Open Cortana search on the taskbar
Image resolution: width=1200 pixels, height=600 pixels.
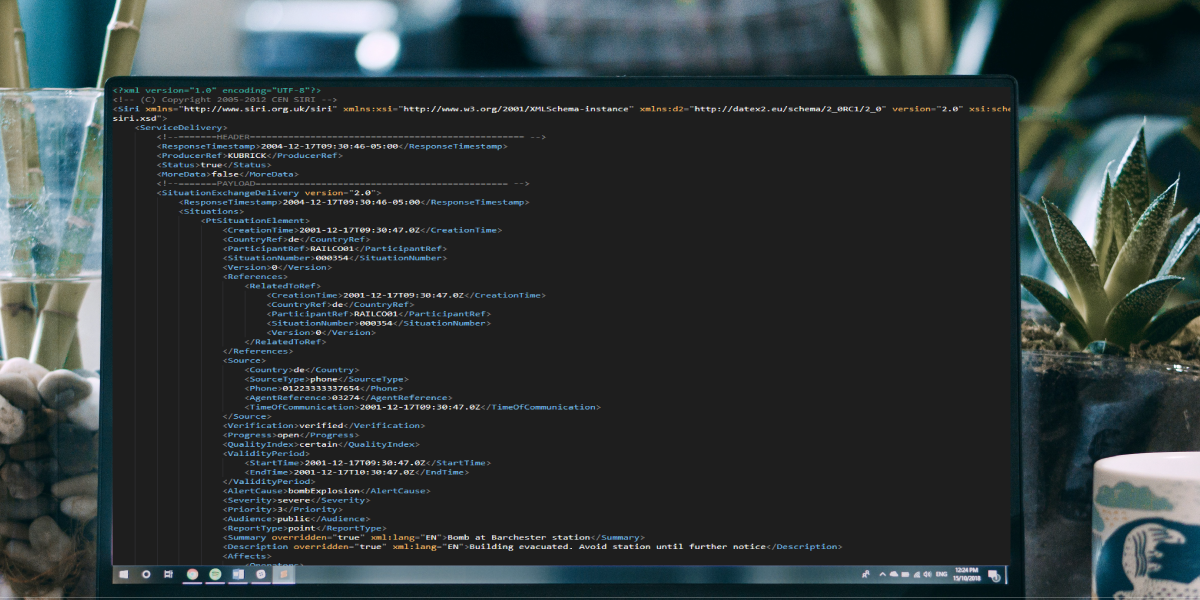click(x=146, y=577)
